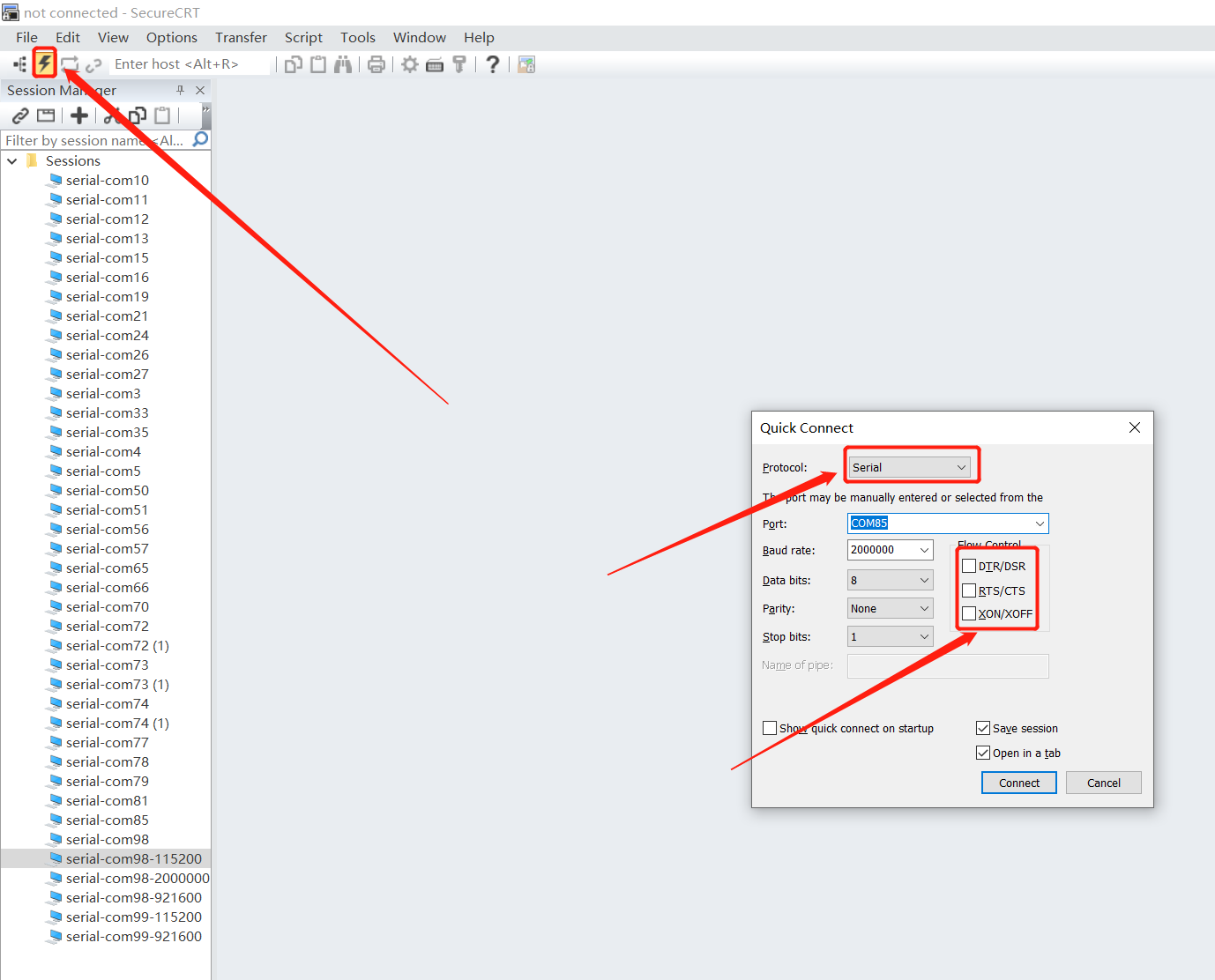Click the Connect button

click(1019, 783)
